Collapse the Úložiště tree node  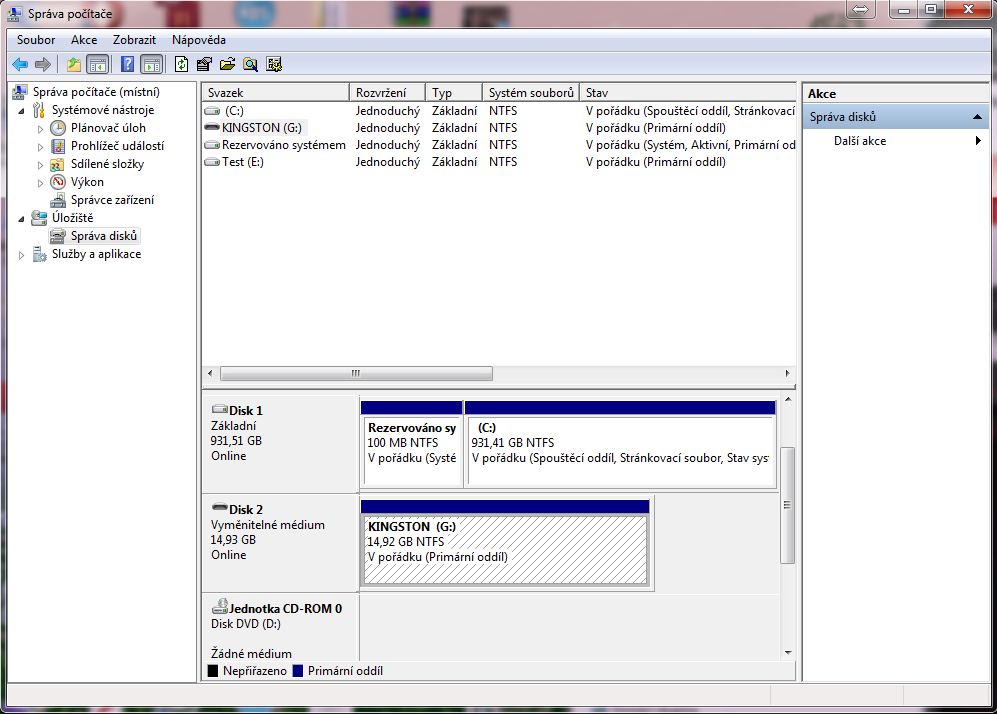[21, 219]
